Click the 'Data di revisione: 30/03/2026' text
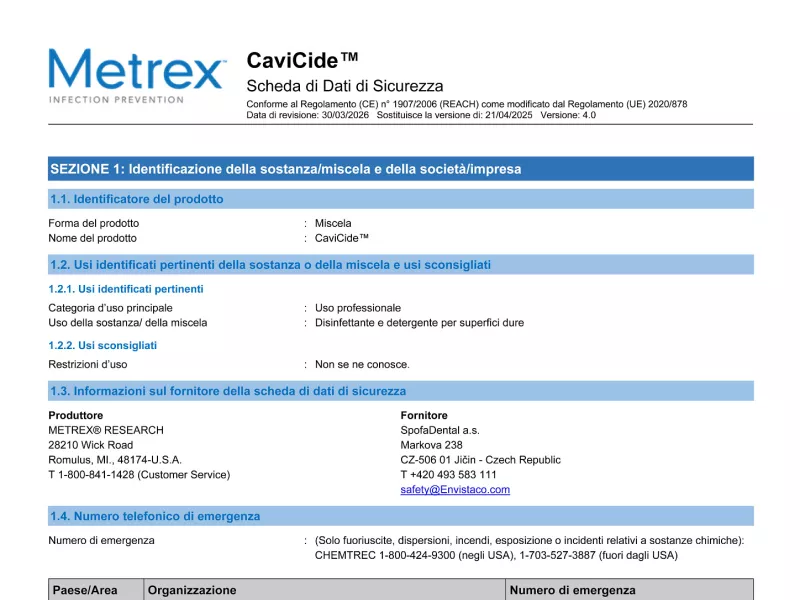The image size is (800, 600). (308, 115)
